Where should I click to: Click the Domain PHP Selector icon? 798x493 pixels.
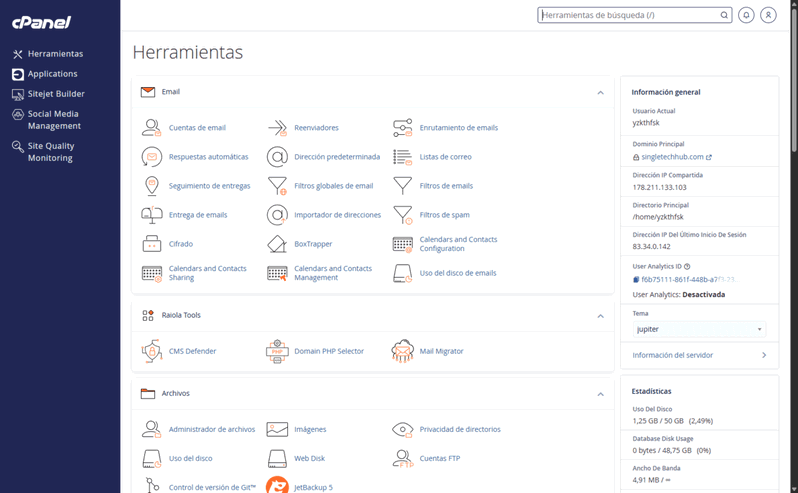pyautogui.click(x=277, y=351)
